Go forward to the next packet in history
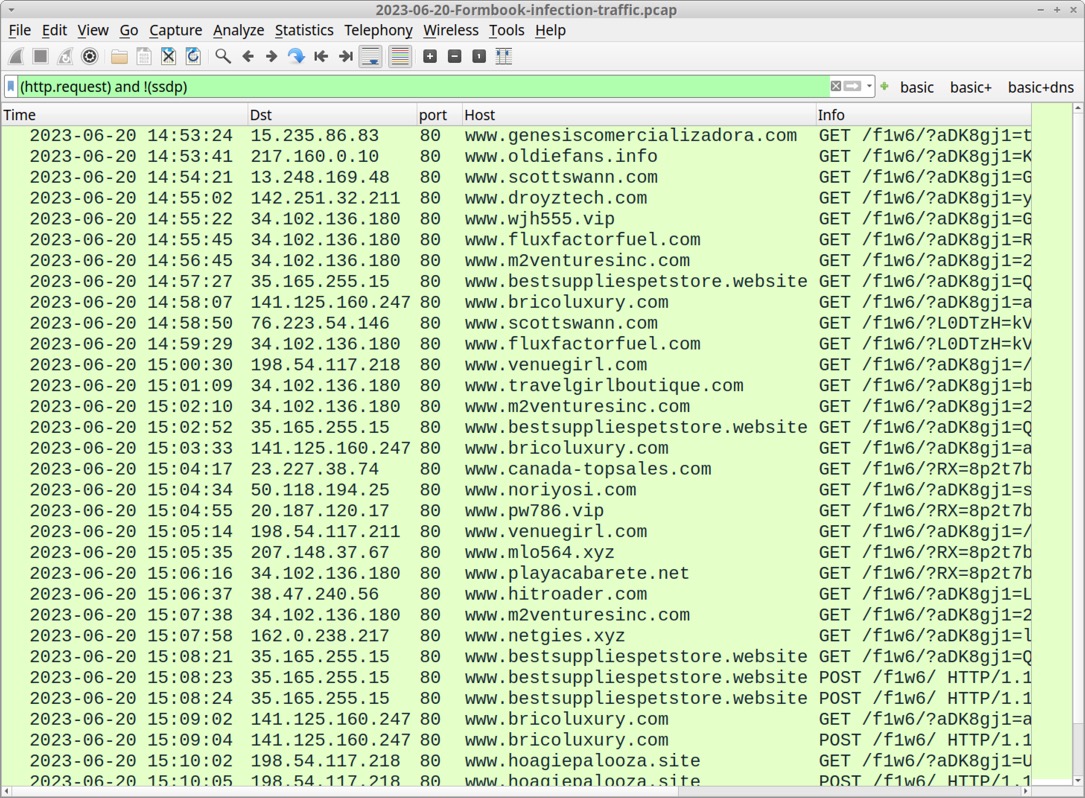 pos(272,57)
